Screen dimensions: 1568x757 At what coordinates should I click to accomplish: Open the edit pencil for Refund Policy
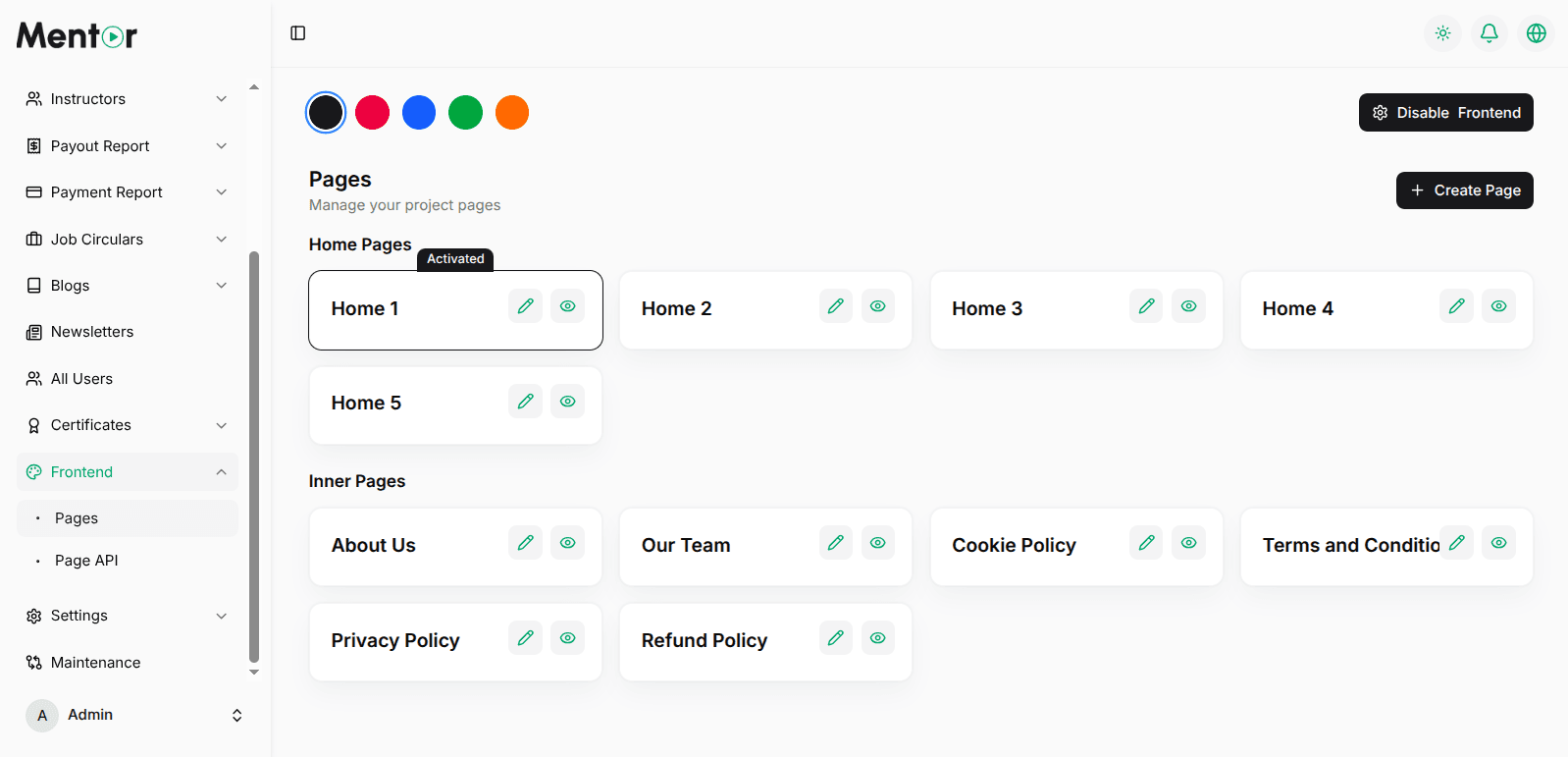(x=835, y=638)
